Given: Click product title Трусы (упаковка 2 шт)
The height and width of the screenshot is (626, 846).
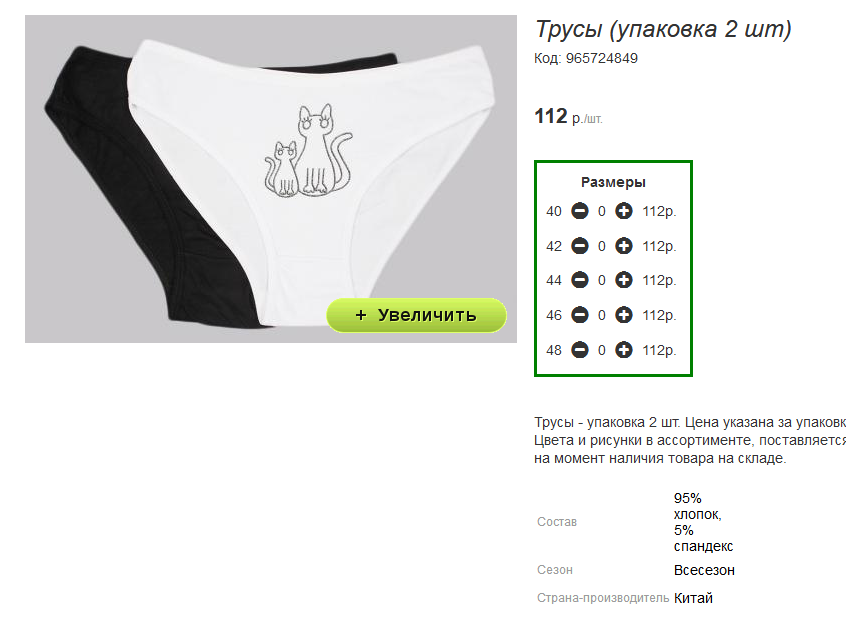Looking at the screenshot, I should pos(663,29).
